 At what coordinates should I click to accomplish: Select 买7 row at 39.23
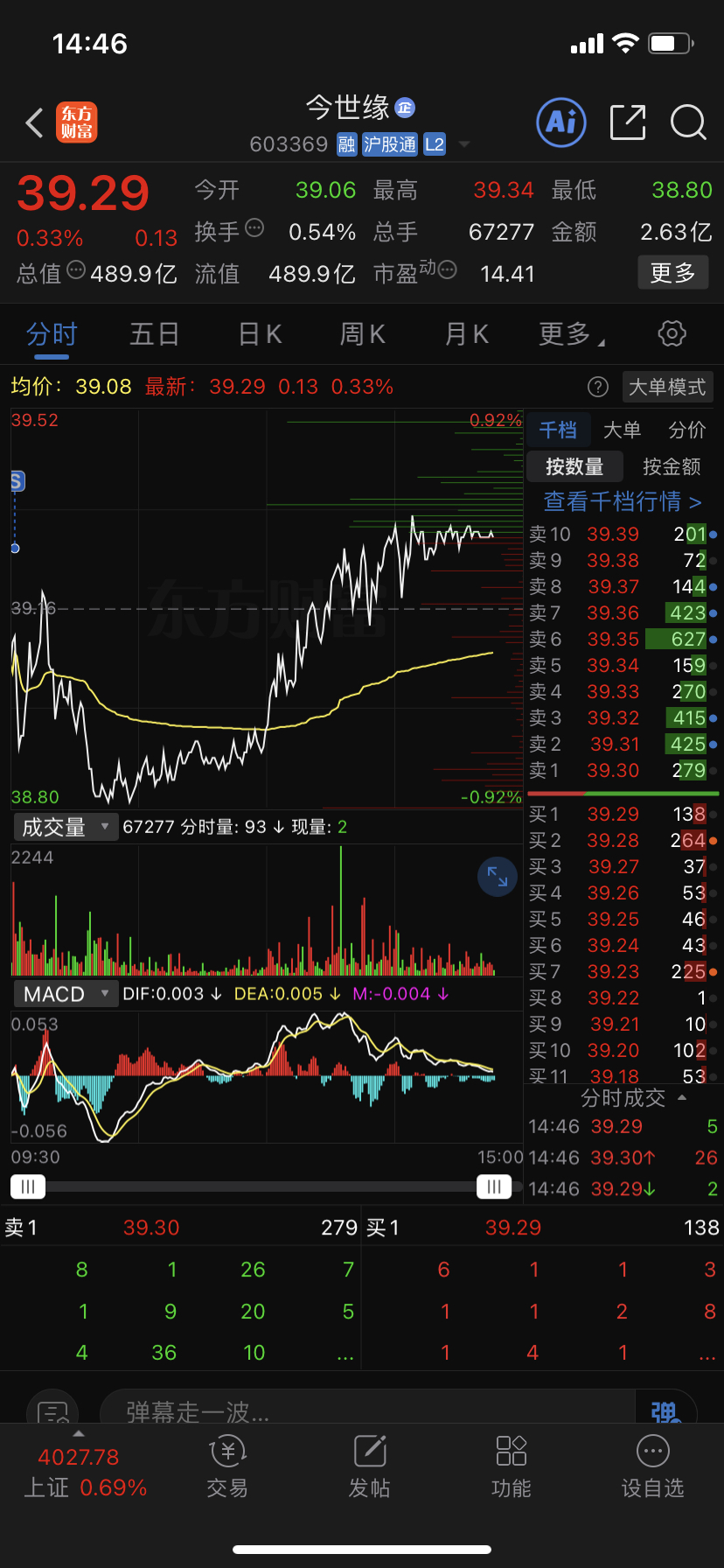coord(623,971)
